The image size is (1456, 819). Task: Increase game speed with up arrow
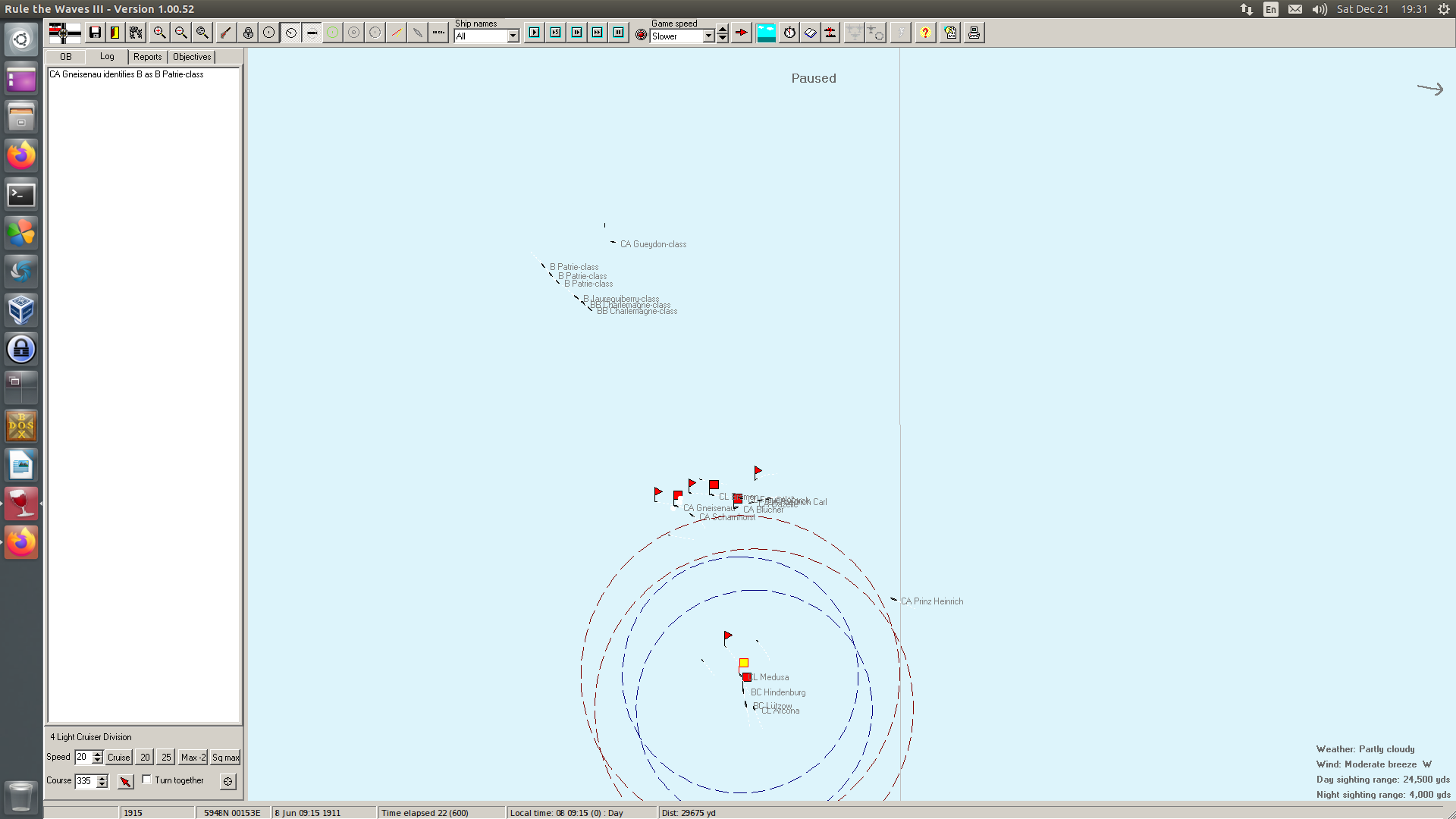coord(723,30)
